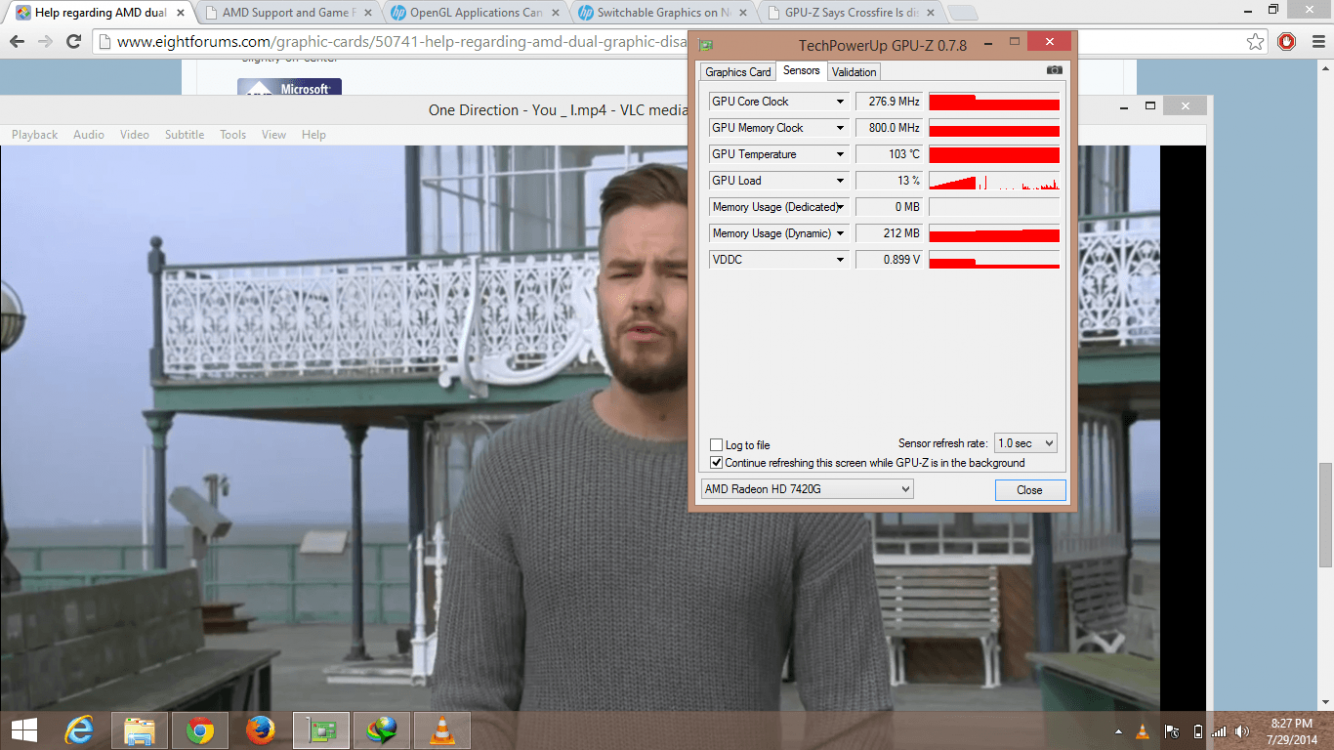This screenshot has height=750, width=1334.
Task: Click Chrome page vertical scrollbar thumb
Action: [1326, 515]
